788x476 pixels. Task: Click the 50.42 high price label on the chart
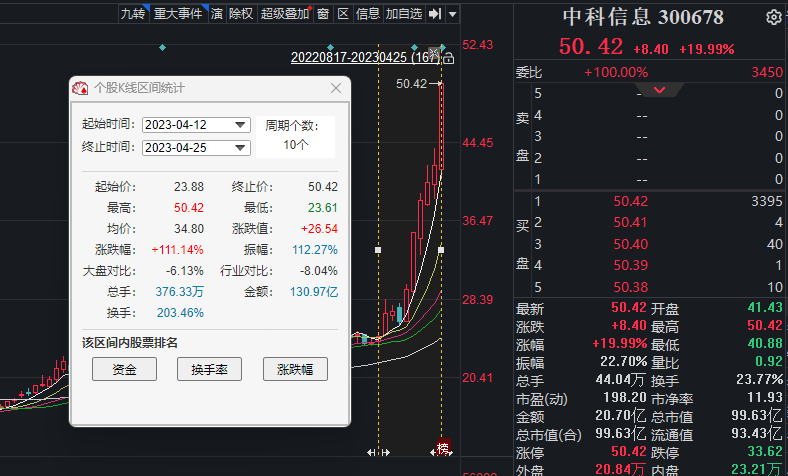point(411,83)
